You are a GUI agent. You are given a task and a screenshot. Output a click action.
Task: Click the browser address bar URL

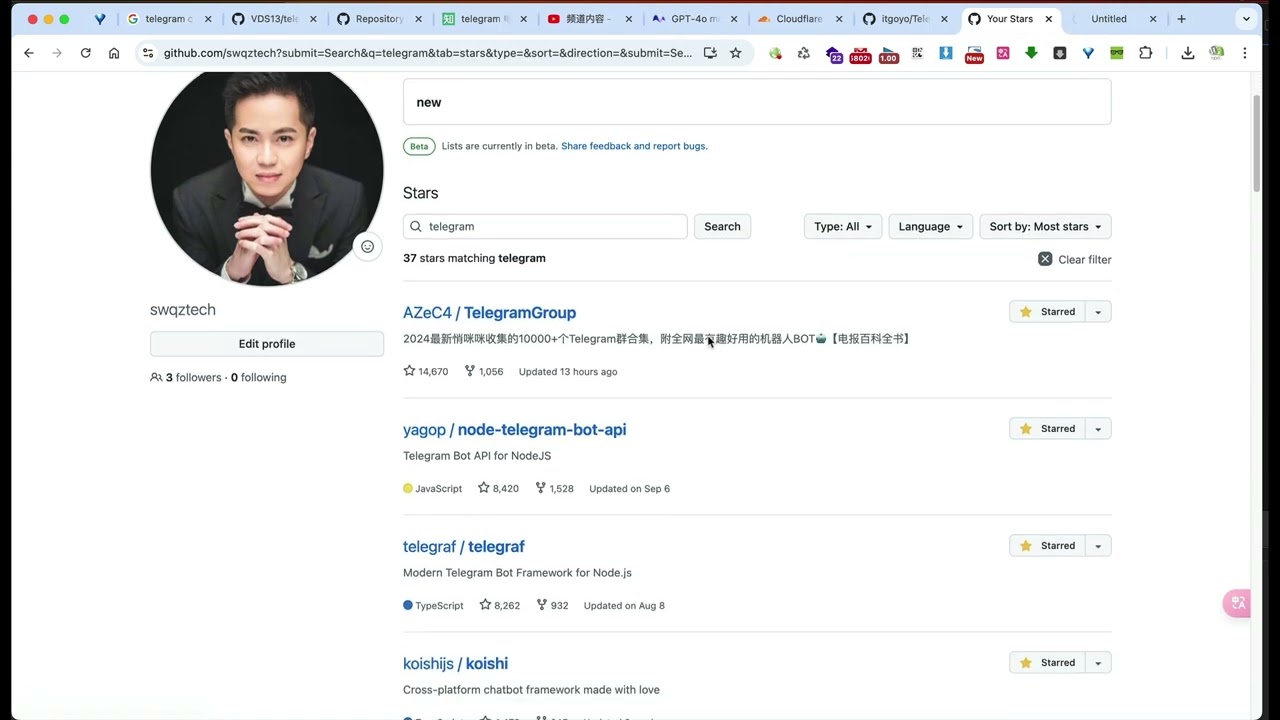pyautogui.click(x=428, y=53)
